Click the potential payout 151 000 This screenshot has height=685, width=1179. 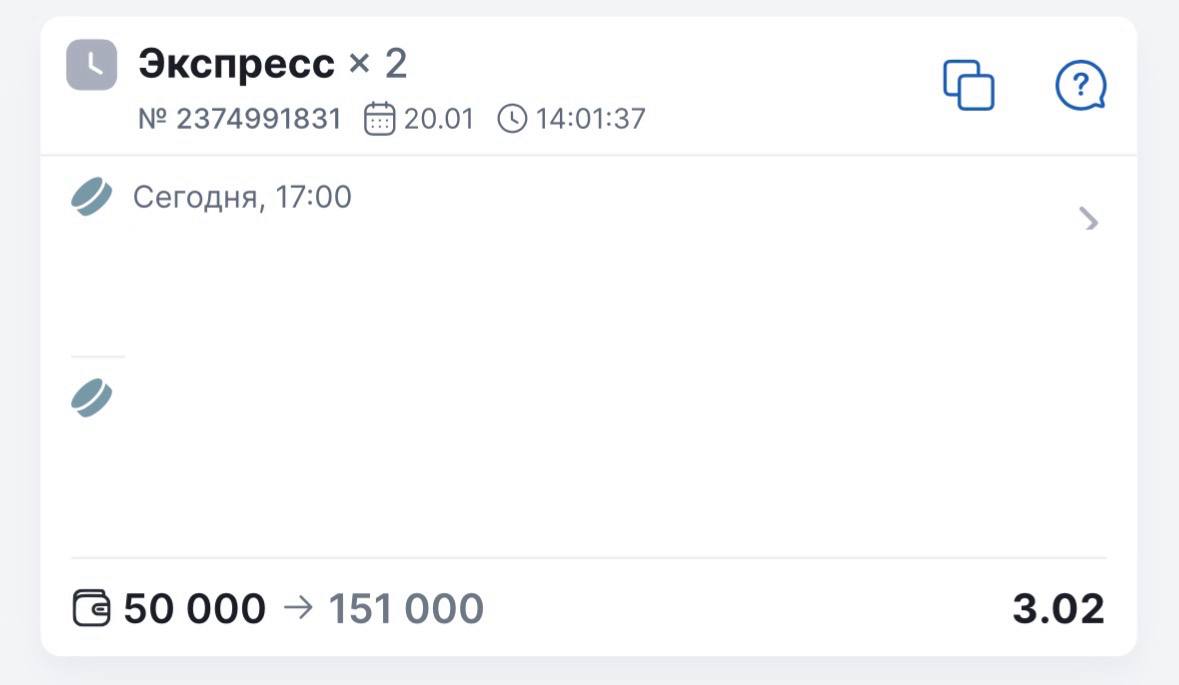pyautogui.click(x=406, y=608)
